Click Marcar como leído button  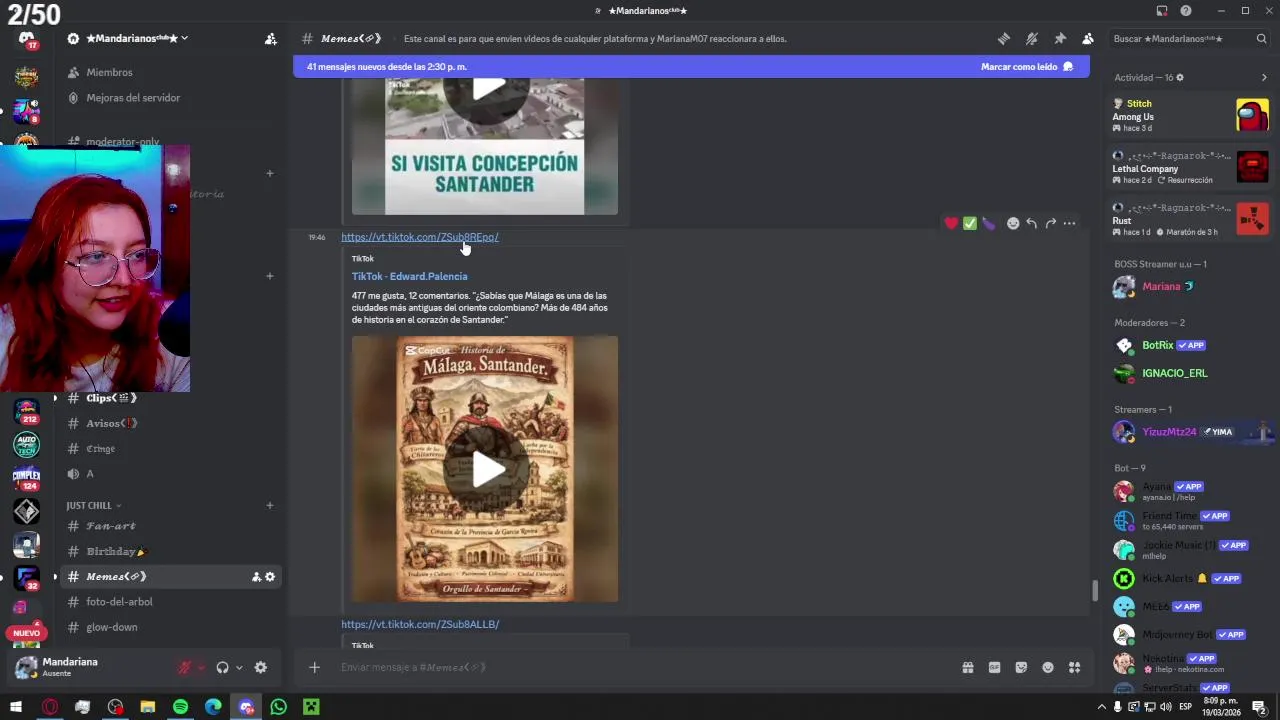coord(1026,67)
